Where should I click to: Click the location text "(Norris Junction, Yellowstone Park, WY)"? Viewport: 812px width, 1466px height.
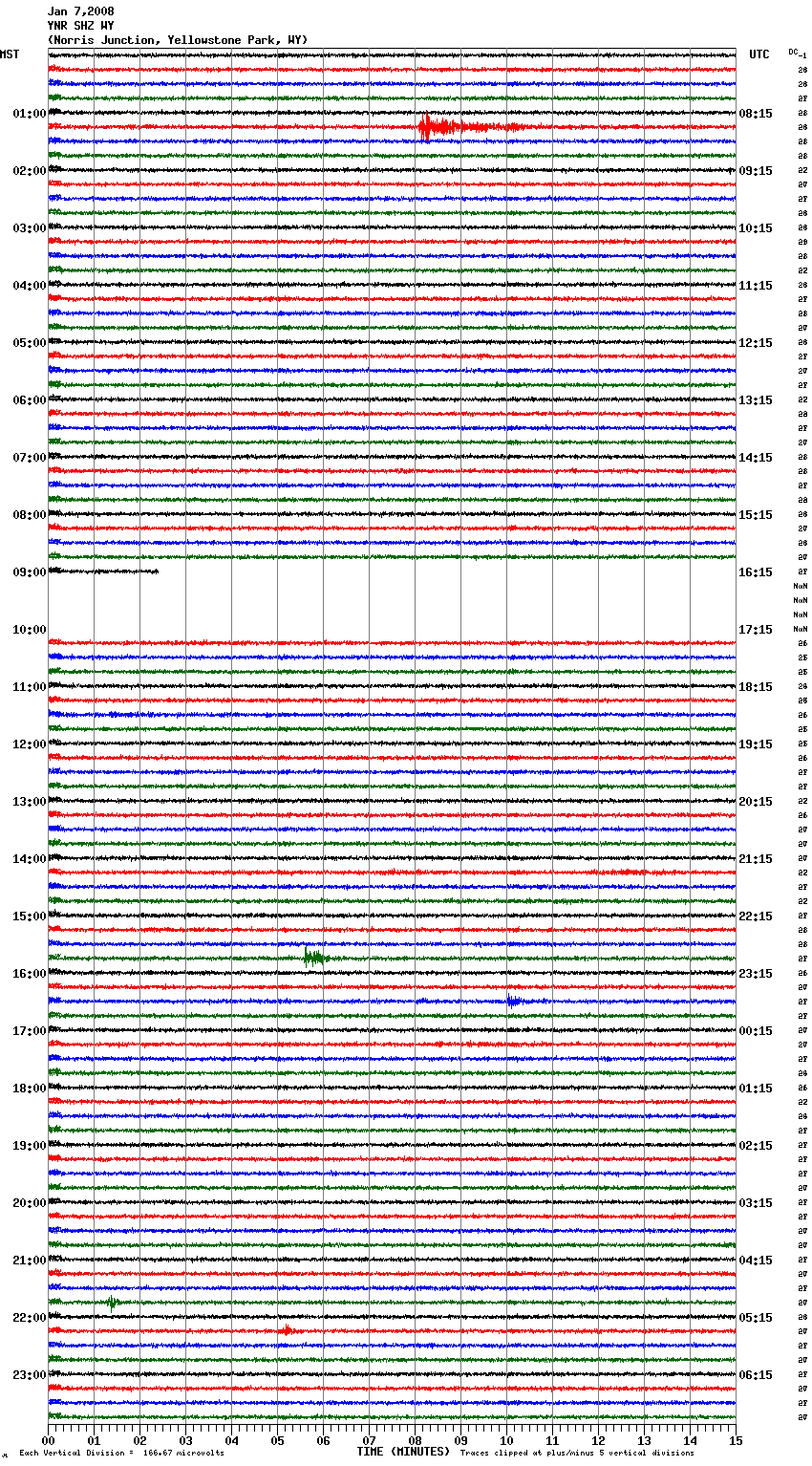[x=178, y=40]
